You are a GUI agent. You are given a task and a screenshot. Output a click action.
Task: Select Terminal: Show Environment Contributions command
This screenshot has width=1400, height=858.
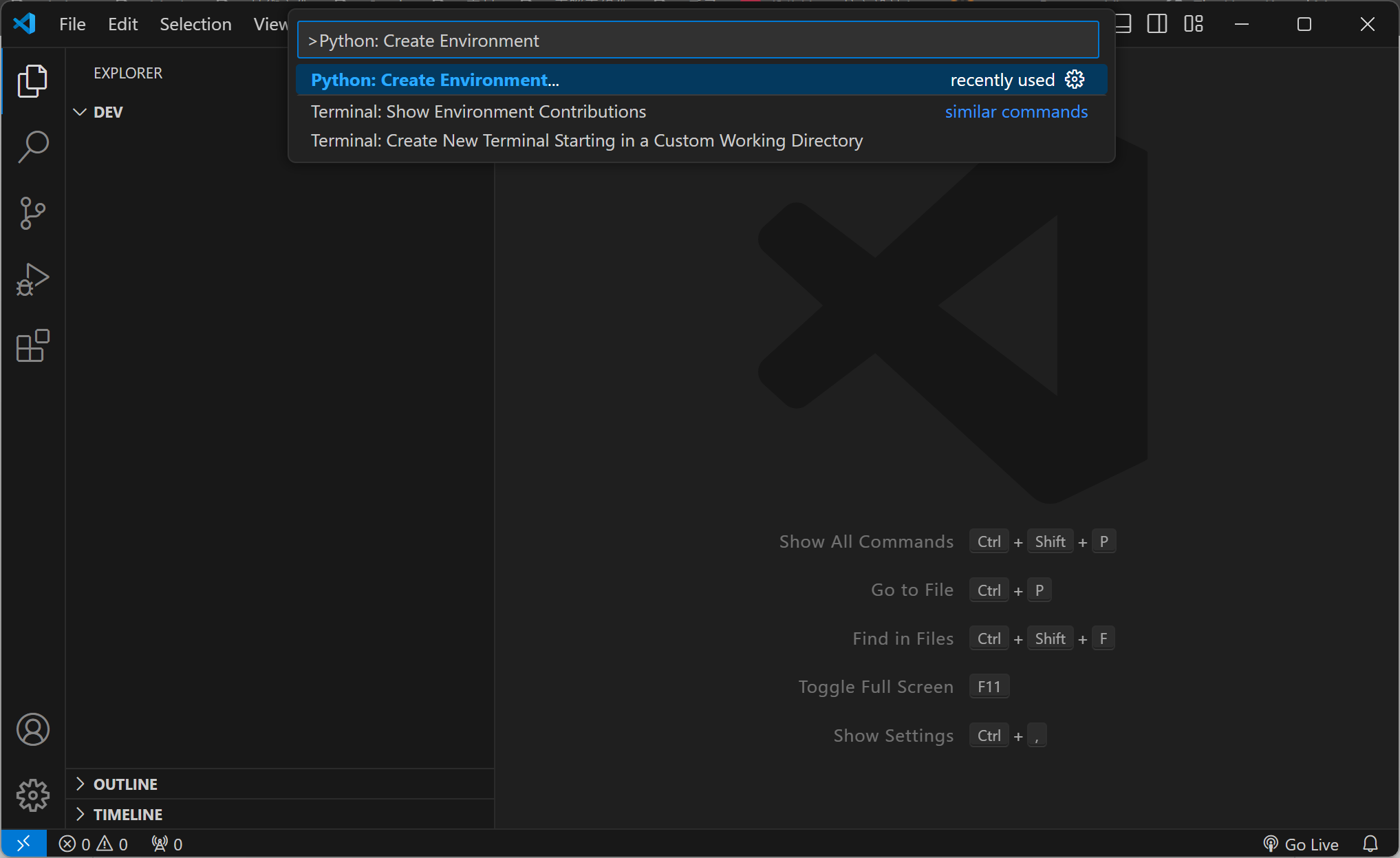point(478,111)
